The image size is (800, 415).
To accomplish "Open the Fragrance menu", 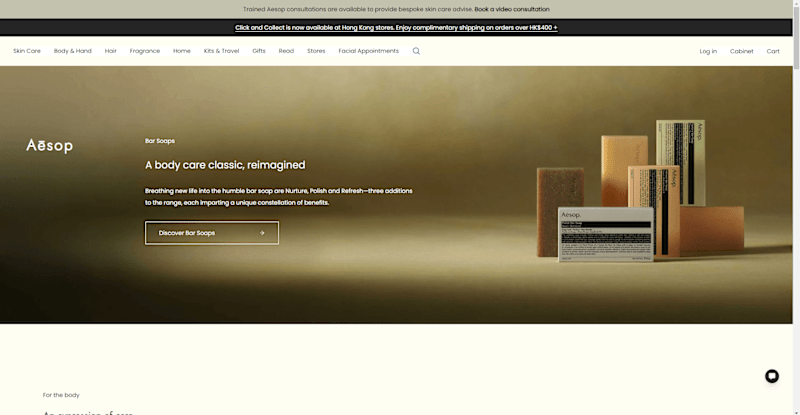I will [145, 51].
